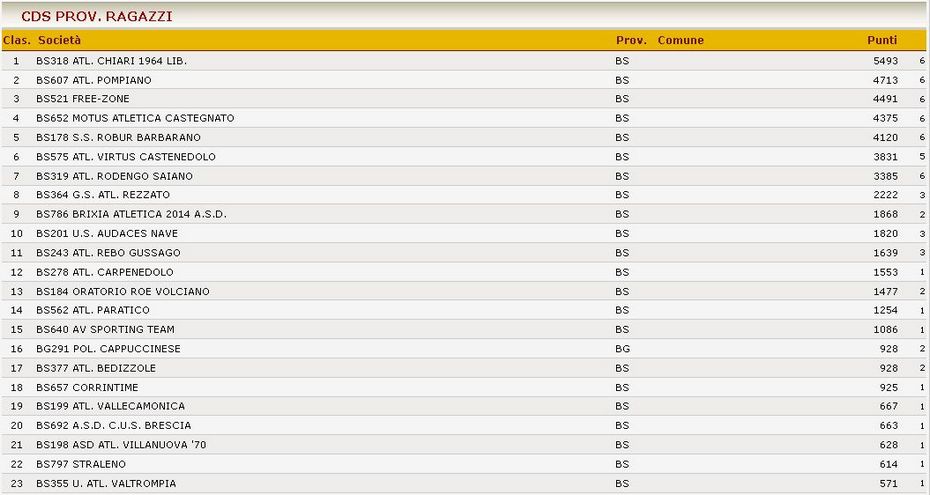Image resolution: width=930 pixels, height=495 pixels.
Task: Select BS319 ATL. RODENGO SAIANO row
Action: point(465,176)
